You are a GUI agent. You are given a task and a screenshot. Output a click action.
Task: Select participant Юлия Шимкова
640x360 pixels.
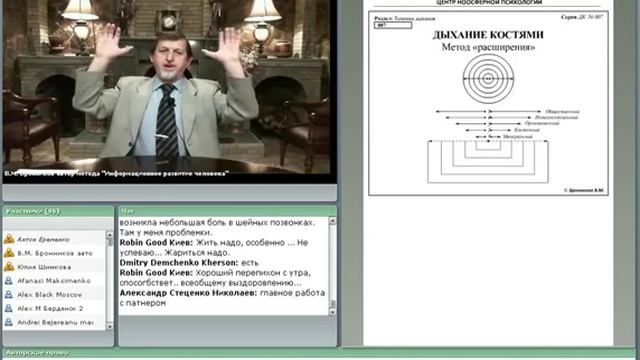point(54,267)
